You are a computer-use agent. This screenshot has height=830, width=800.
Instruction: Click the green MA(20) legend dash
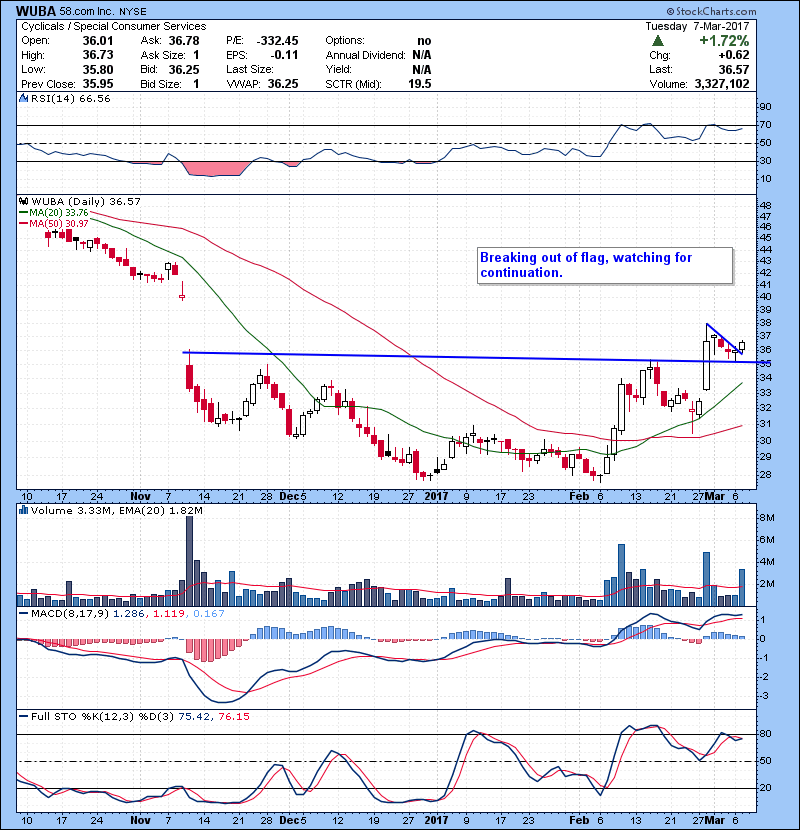pos(24,213)
